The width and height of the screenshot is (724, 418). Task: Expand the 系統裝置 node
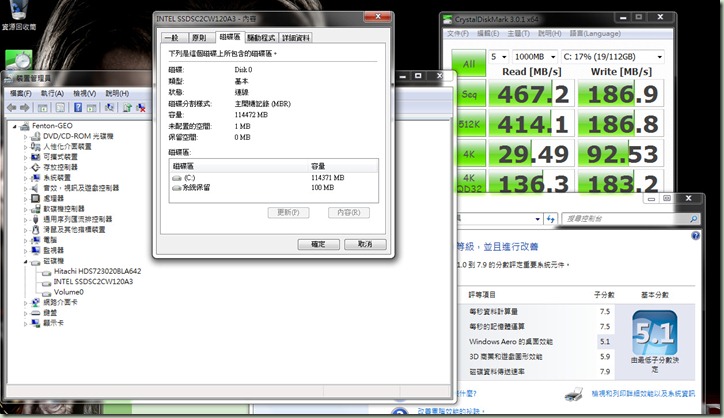[x=25, y=178]
